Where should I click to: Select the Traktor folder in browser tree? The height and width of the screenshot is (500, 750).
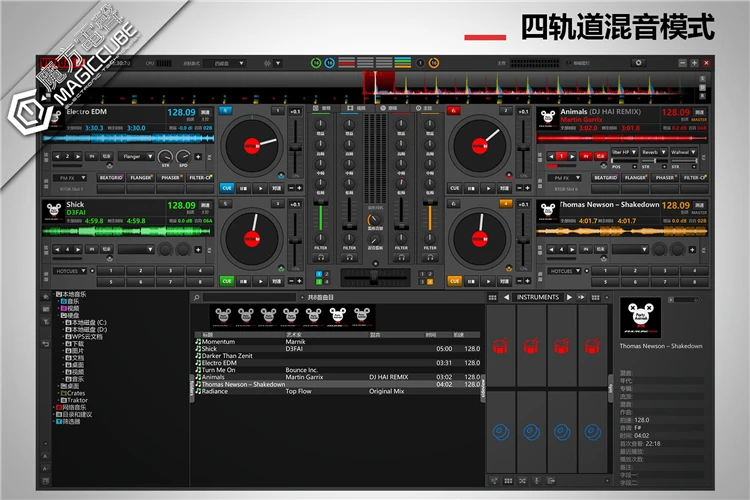point(74,400)
